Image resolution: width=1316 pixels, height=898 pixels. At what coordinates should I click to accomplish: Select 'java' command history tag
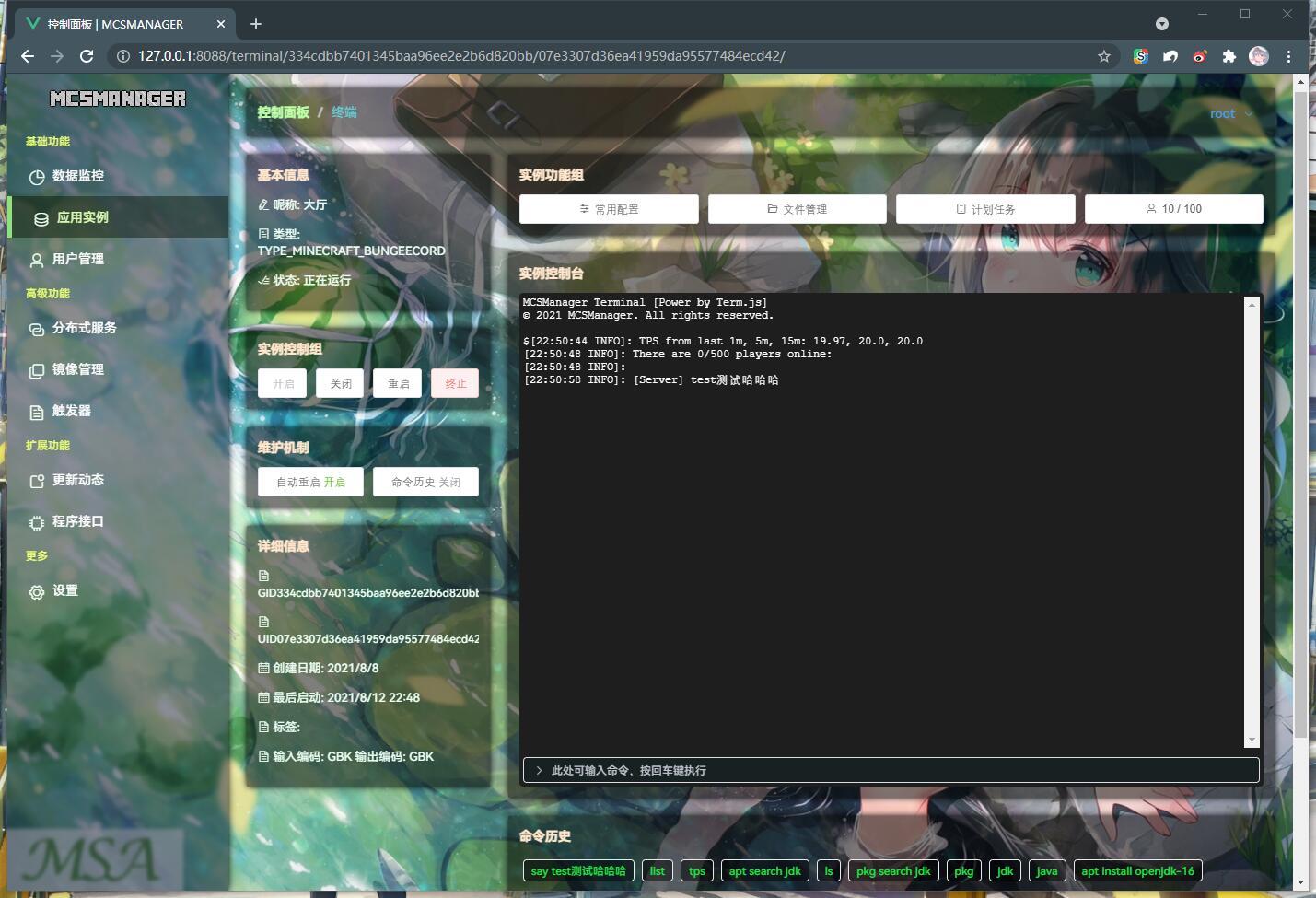coord(1047,870)
